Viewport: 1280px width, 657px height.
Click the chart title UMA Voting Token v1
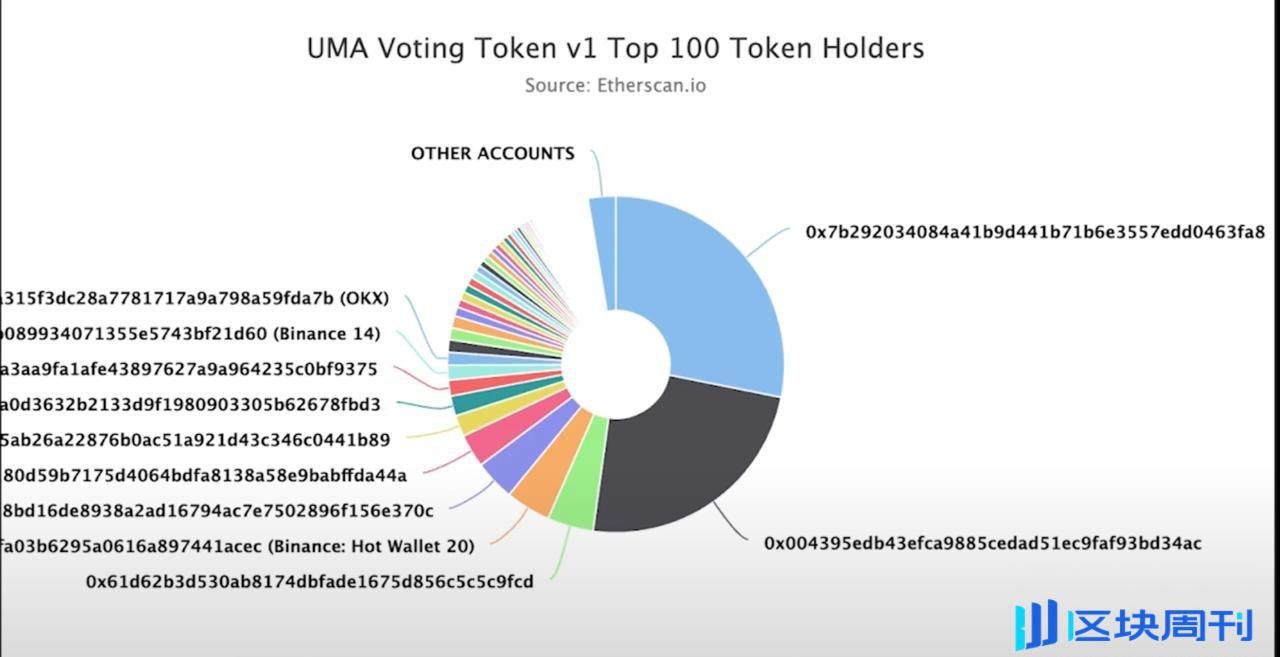615,48
